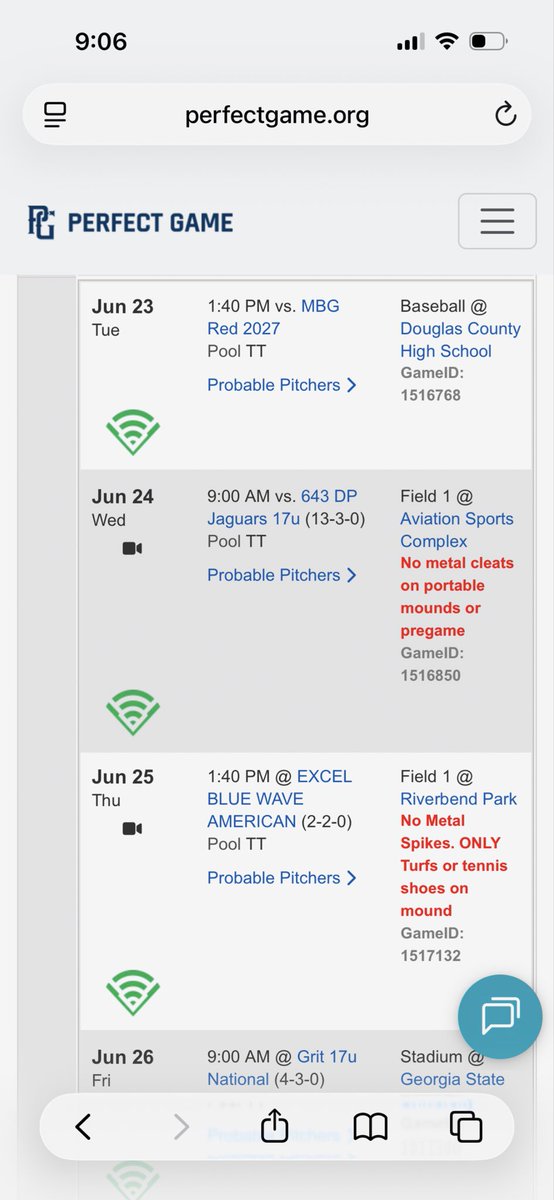Open the Riverbend Park field link
The width and height of the screenshot is (554, 1200).
[458, 799]
